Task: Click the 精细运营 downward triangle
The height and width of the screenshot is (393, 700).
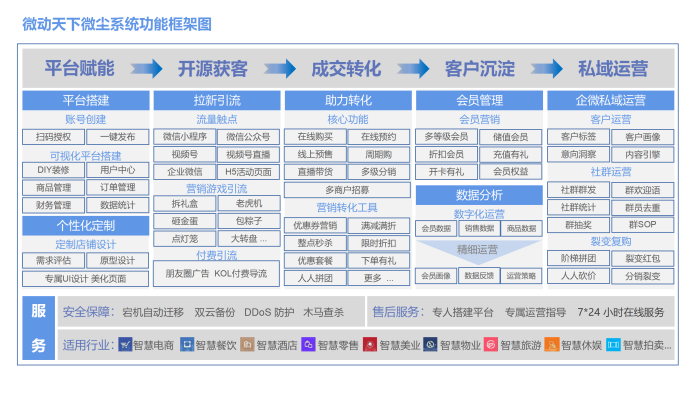Action: click(x=478, y=250)
